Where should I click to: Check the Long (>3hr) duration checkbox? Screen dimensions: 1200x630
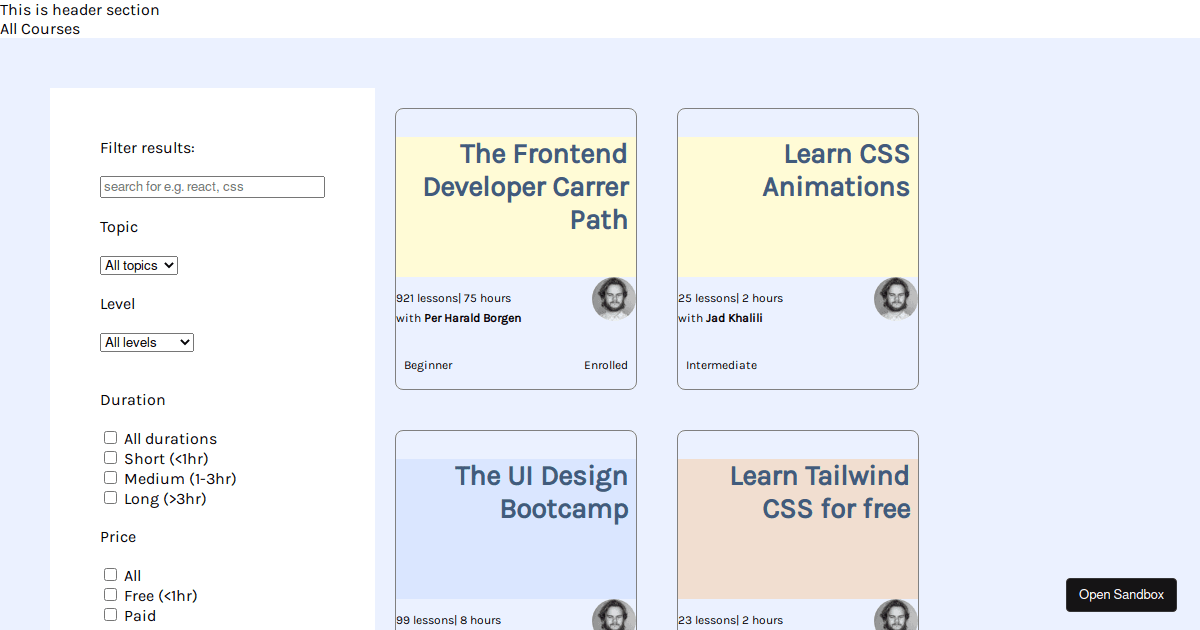[x=111, y=498]
